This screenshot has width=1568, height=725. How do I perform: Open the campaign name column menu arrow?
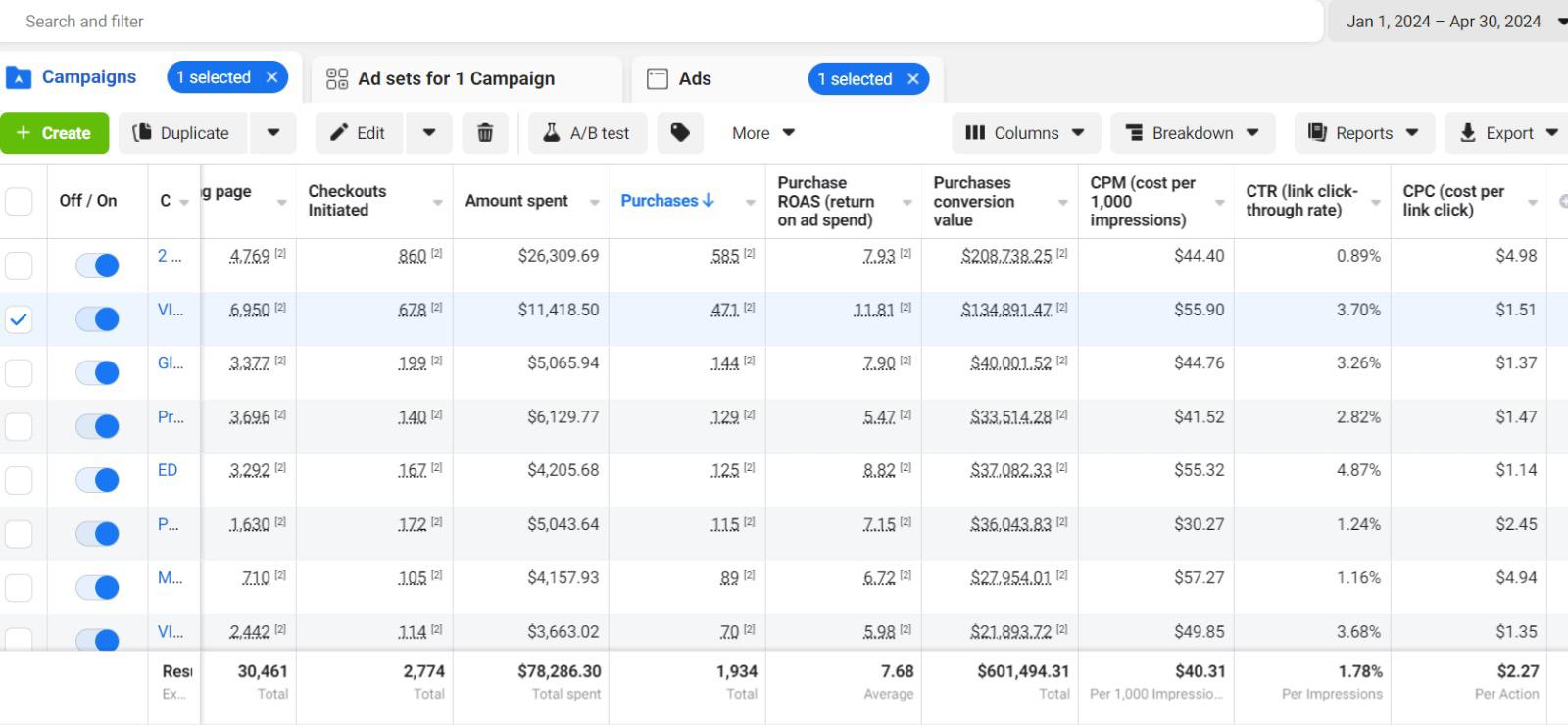[x=183, y=203]
